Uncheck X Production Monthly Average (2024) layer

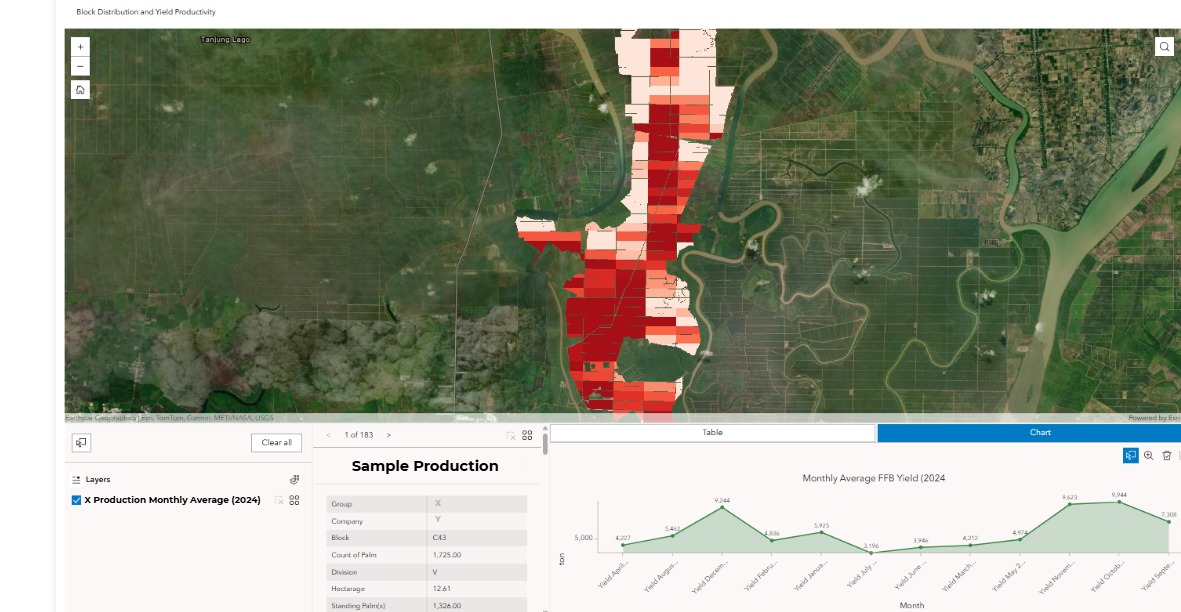[77, 500]
